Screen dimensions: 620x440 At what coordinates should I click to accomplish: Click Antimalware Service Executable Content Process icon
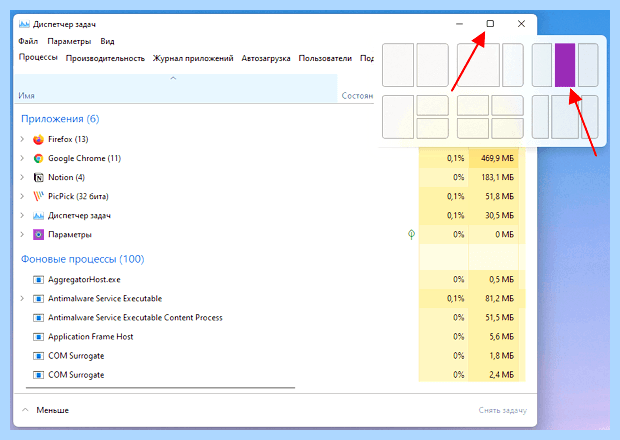point(38,317)
